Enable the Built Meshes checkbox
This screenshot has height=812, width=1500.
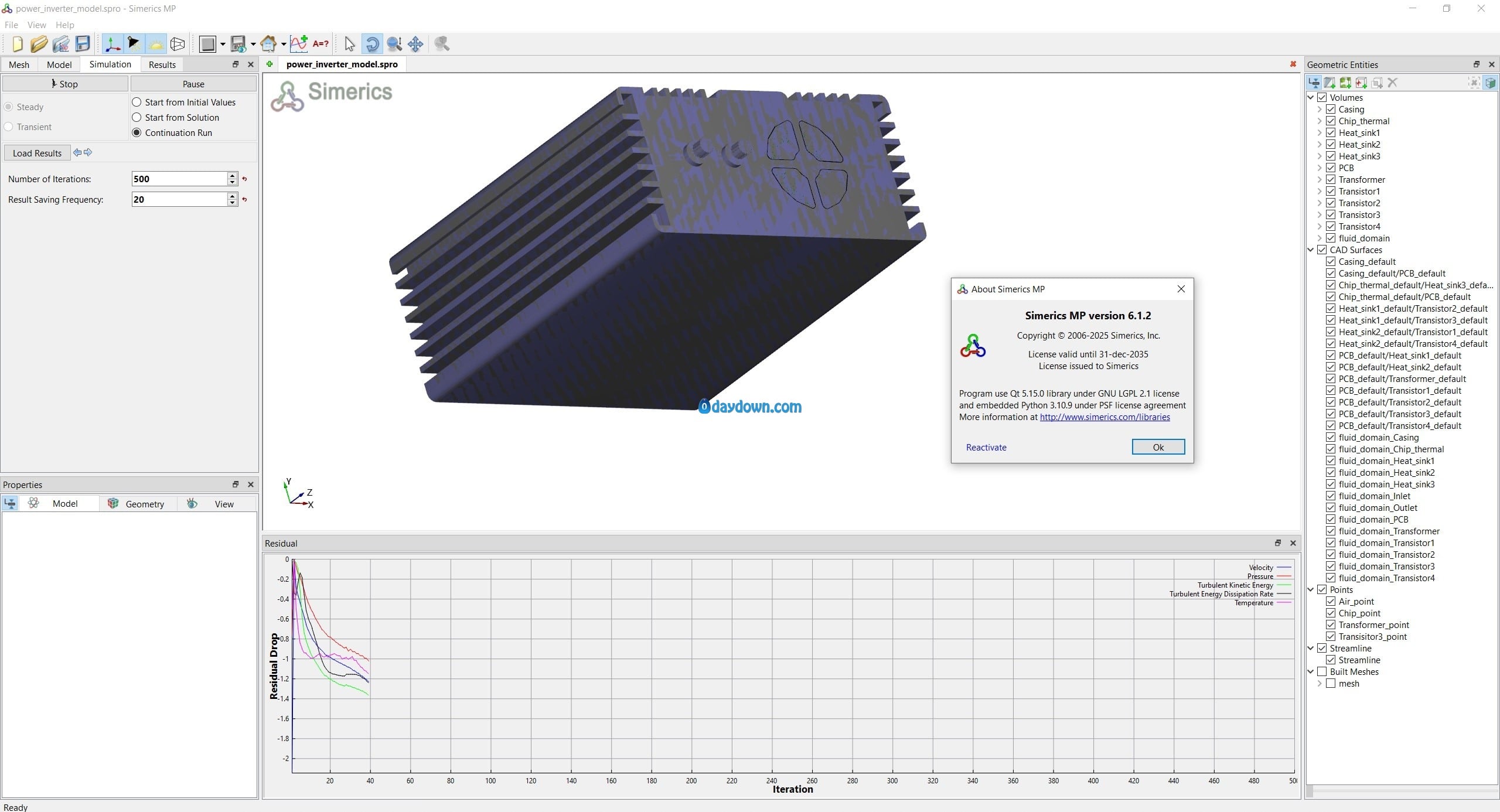tap(1322, 671)
